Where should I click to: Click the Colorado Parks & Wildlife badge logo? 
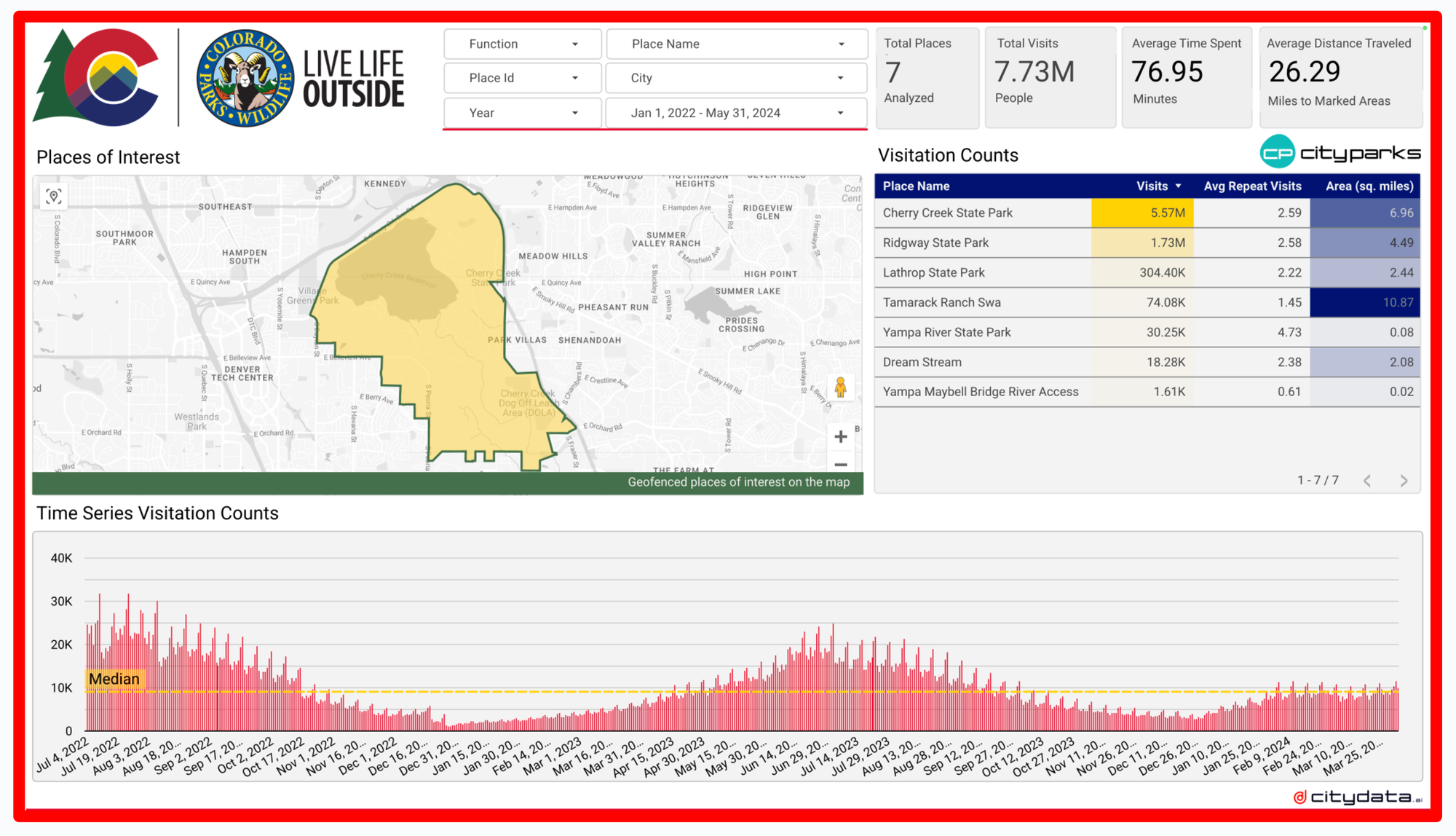(246, 78)
